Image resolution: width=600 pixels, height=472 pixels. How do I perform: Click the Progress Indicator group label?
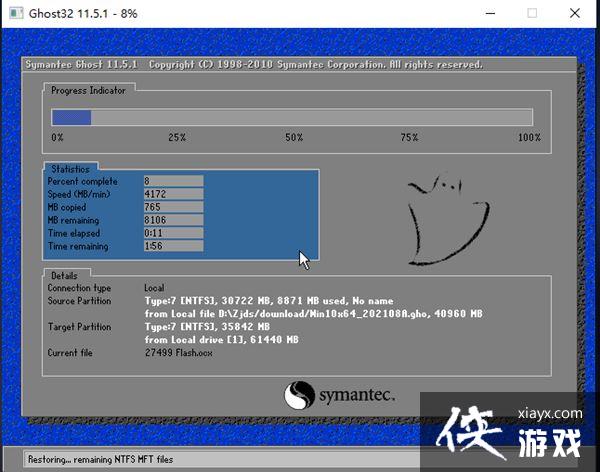click(88, 90)
